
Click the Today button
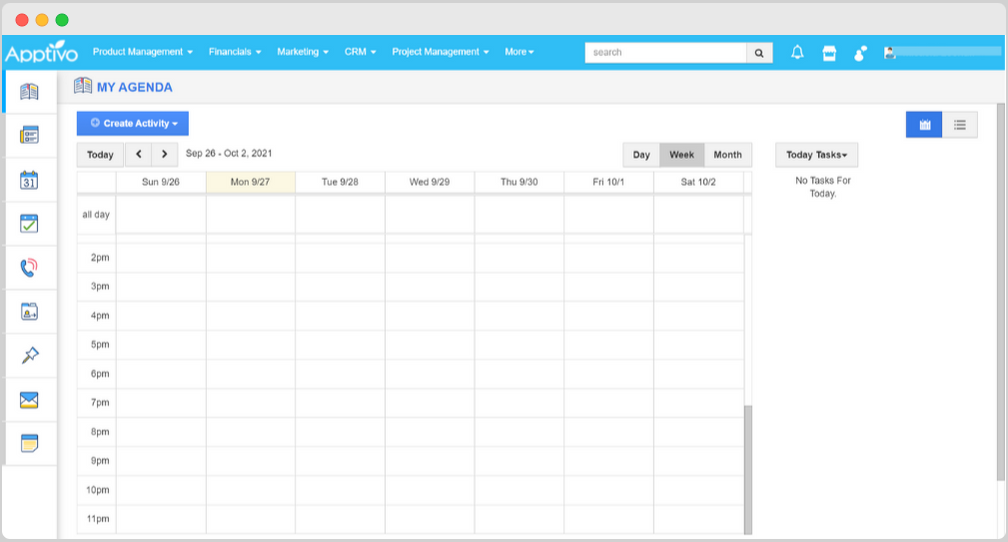pos(100,155)
